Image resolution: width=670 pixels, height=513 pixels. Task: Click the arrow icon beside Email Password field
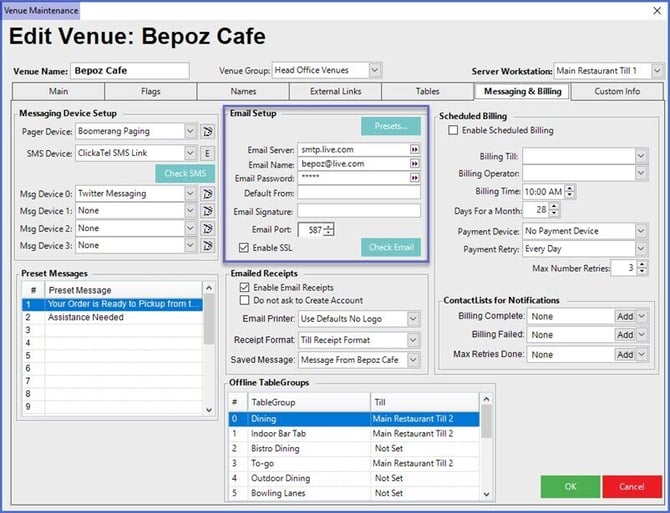(414, 178)
